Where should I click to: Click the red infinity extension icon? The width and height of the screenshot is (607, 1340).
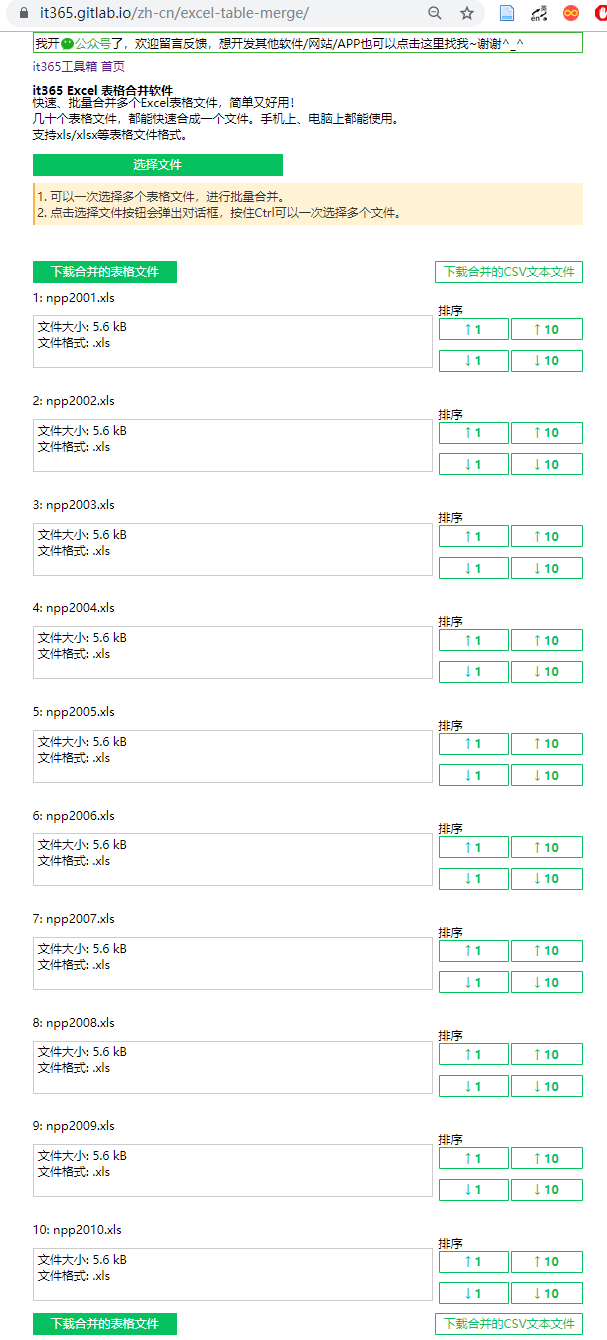[571, 13]
